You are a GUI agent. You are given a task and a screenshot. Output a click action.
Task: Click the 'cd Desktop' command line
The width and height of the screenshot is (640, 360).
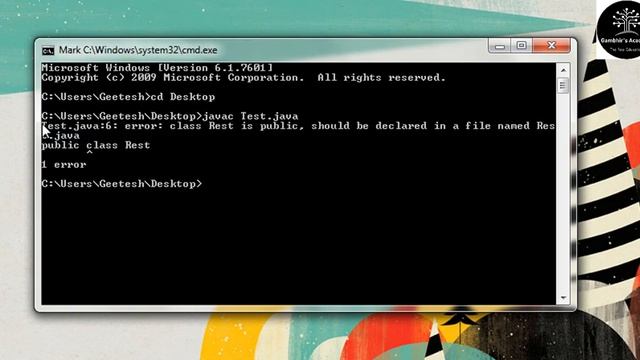(x=128, y=97)
